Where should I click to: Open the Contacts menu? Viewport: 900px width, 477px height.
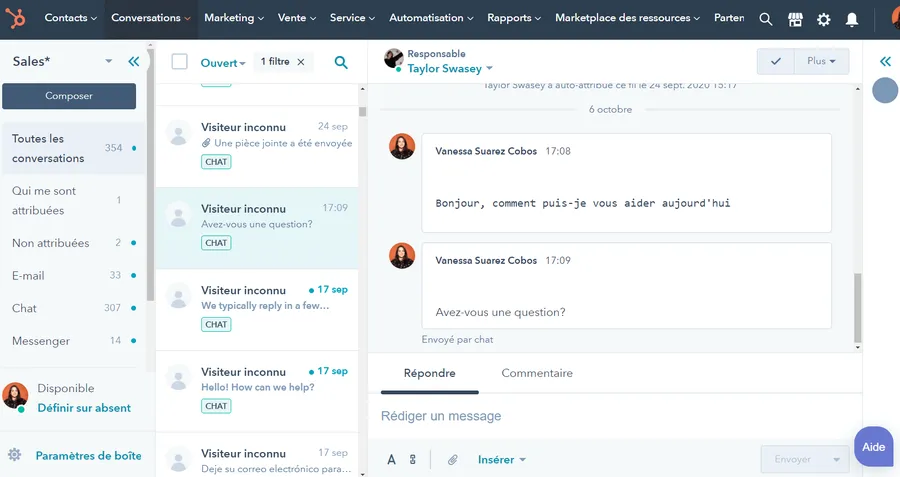(x=71, y=18)
